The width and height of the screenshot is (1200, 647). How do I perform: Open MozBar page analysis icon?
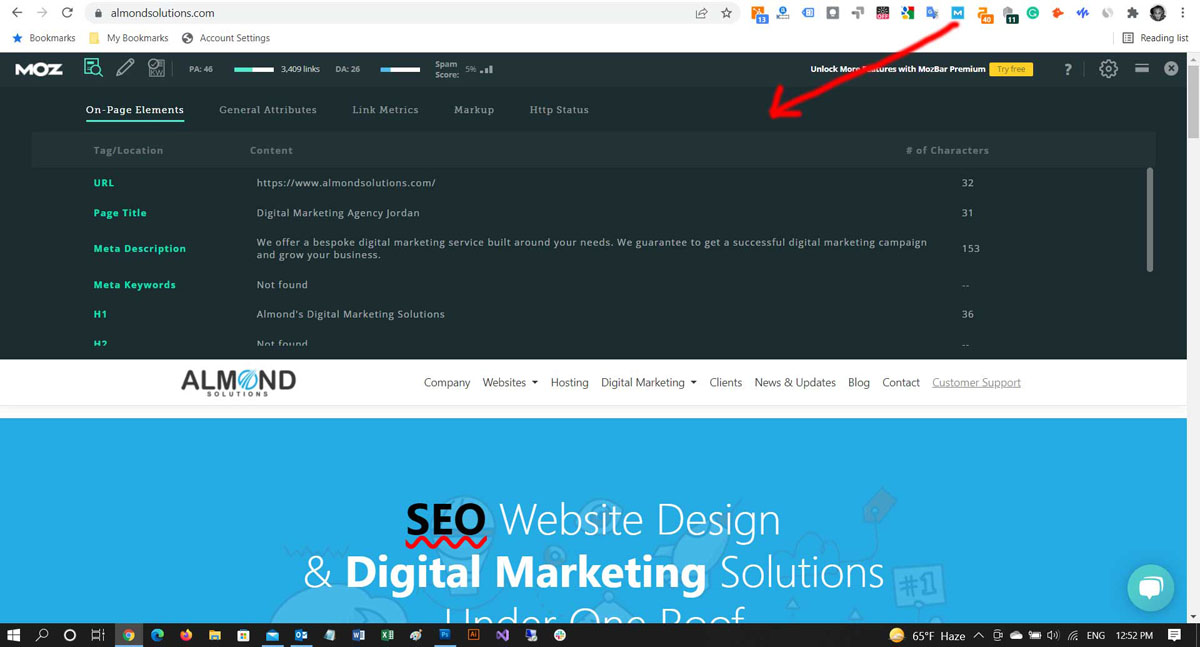pos(93,69)
